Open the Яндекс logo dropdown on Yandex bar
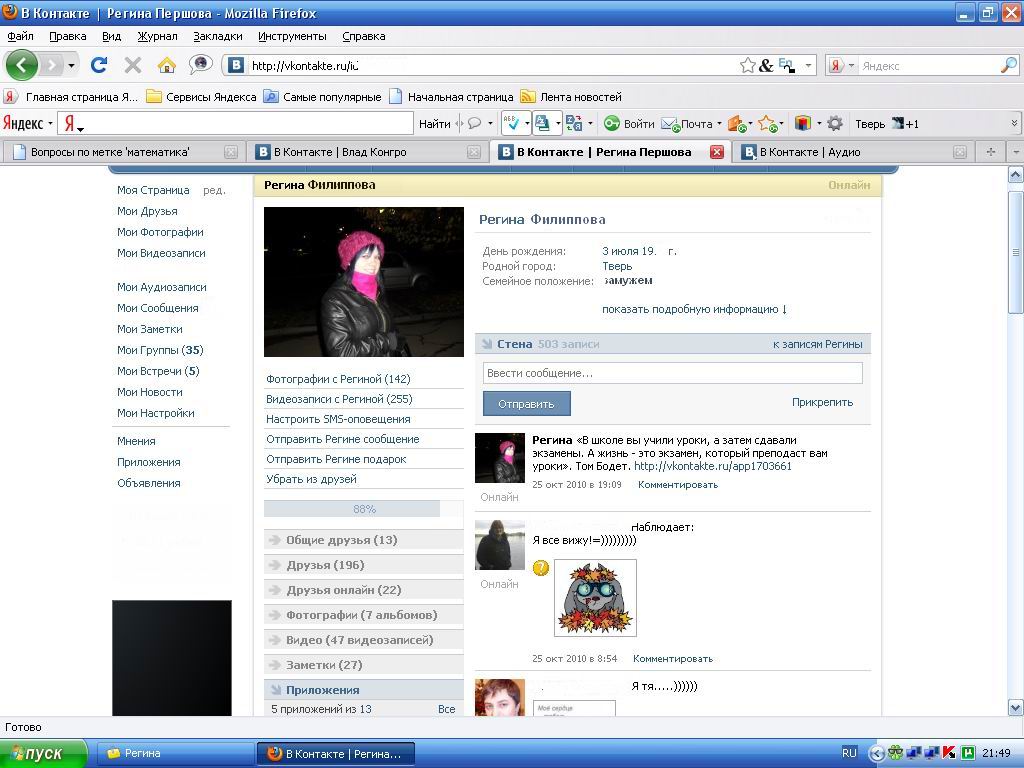This screenshot has height=768, width=1024. coord(27,123)
